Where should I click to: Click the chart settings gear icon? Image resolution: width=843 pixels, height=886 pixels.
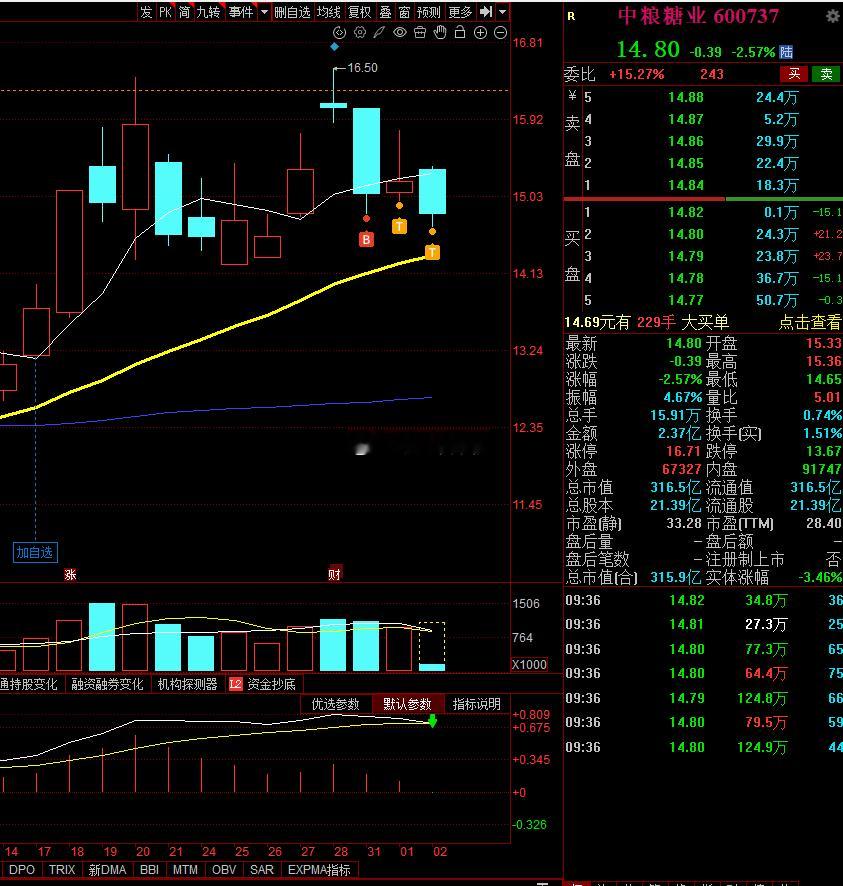coord(359,33)
